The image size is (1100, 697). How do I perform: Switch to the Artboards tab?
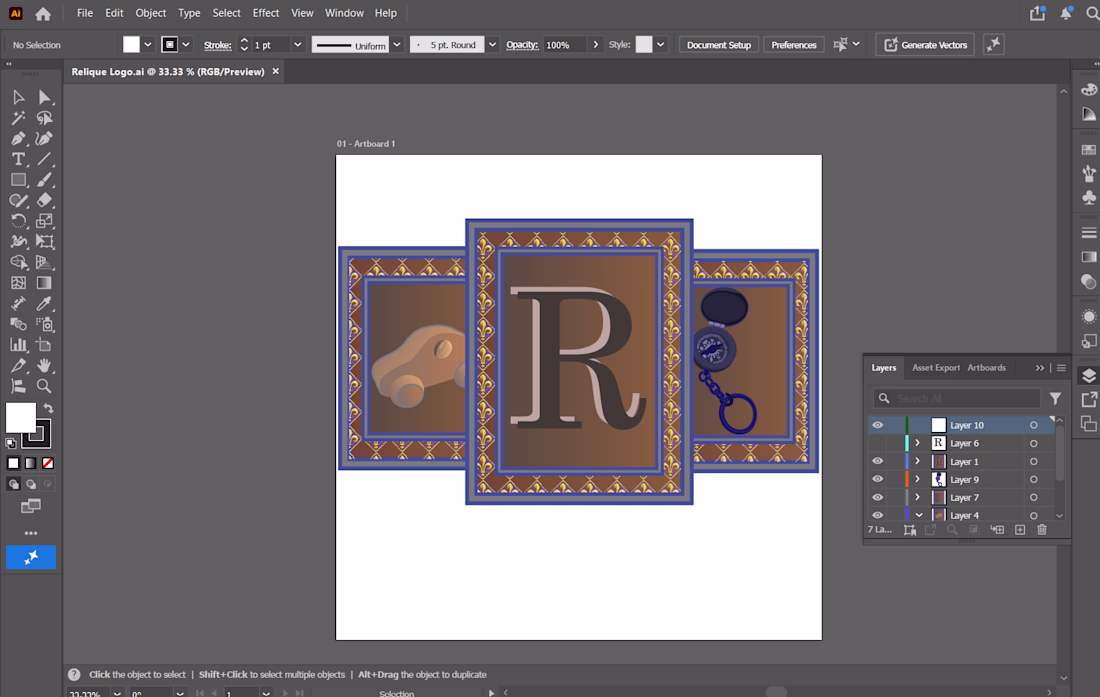click(986, 367)
